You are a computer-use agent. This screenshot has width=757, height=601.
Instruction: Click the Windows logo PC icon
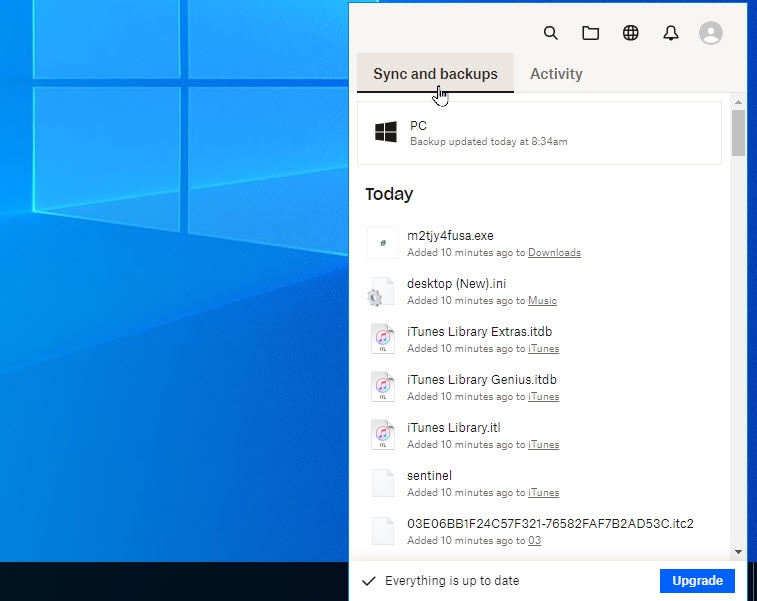(x=386, y=132)
